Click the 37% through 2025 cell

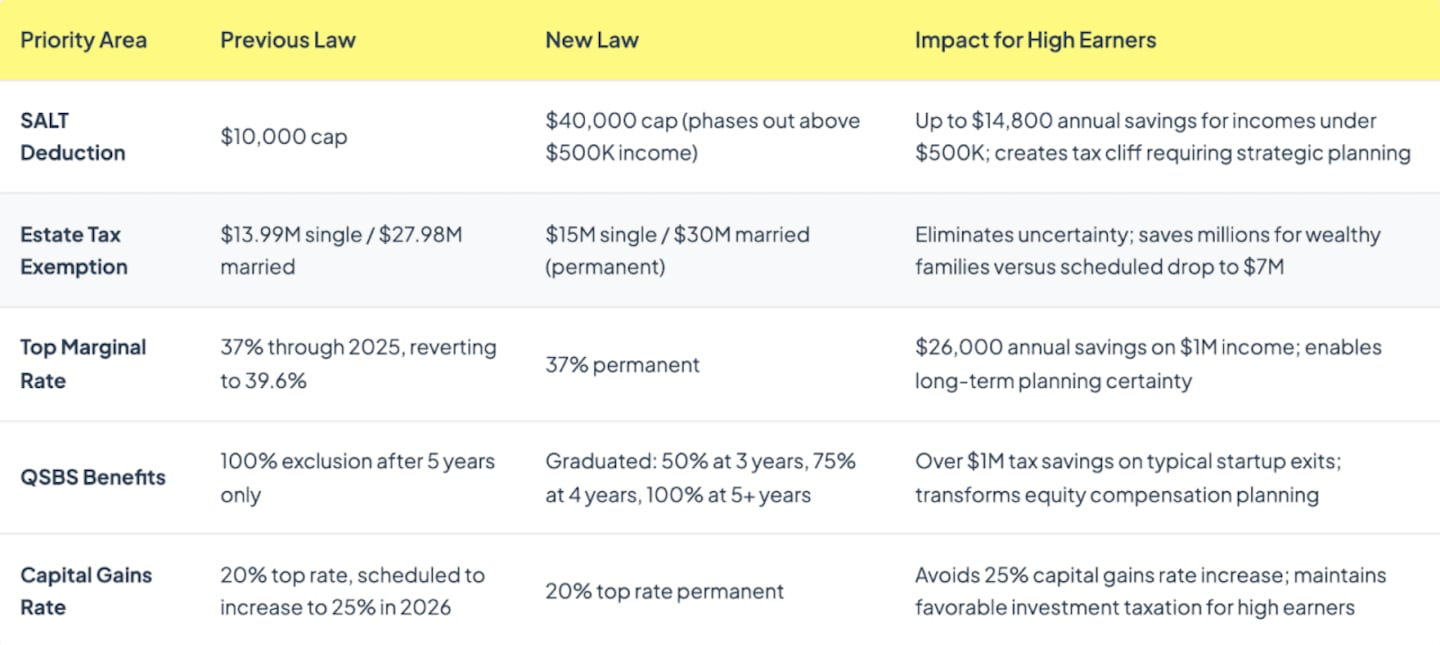(x=358, y=364)
